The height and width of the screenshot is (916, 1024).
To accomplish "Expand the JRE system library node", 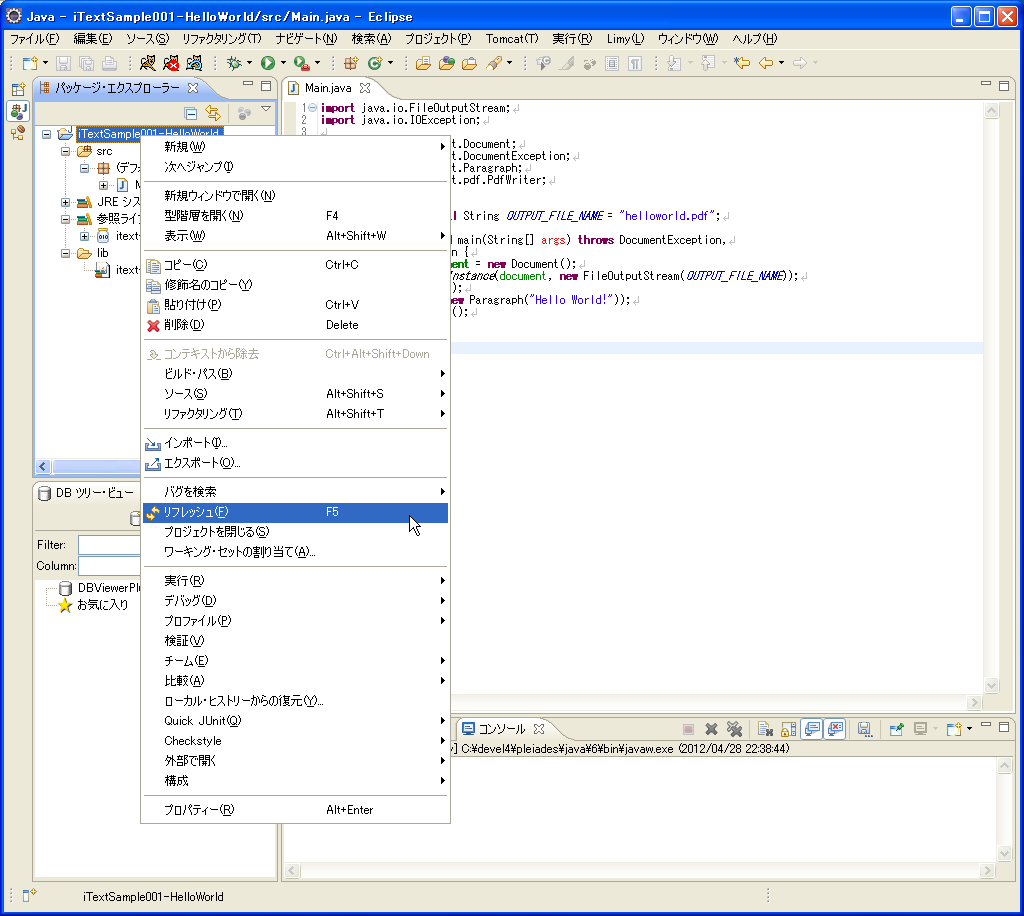I will (65, 202).
